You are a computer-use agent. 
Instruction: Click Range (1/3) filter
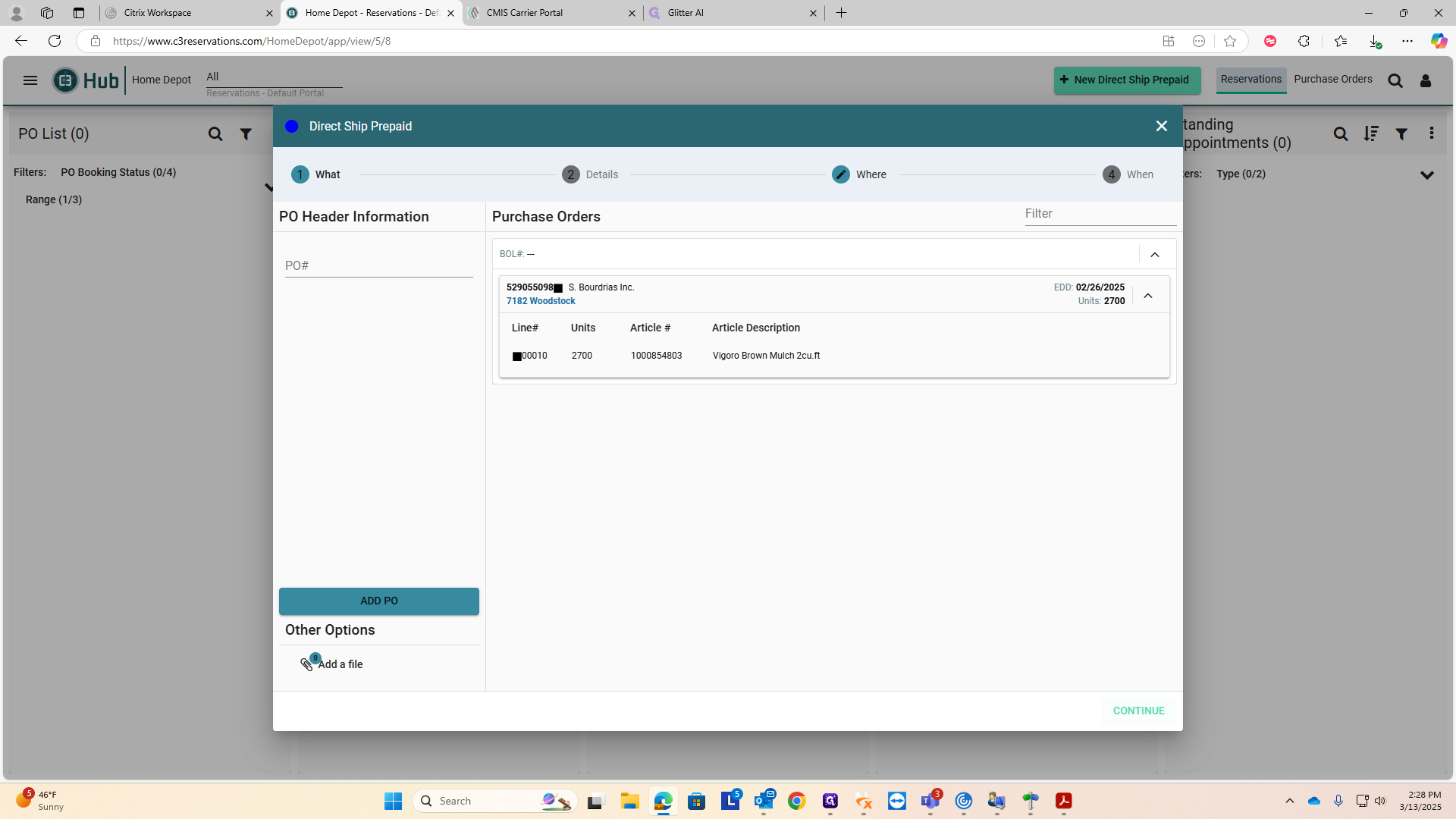tap(54, 199)
